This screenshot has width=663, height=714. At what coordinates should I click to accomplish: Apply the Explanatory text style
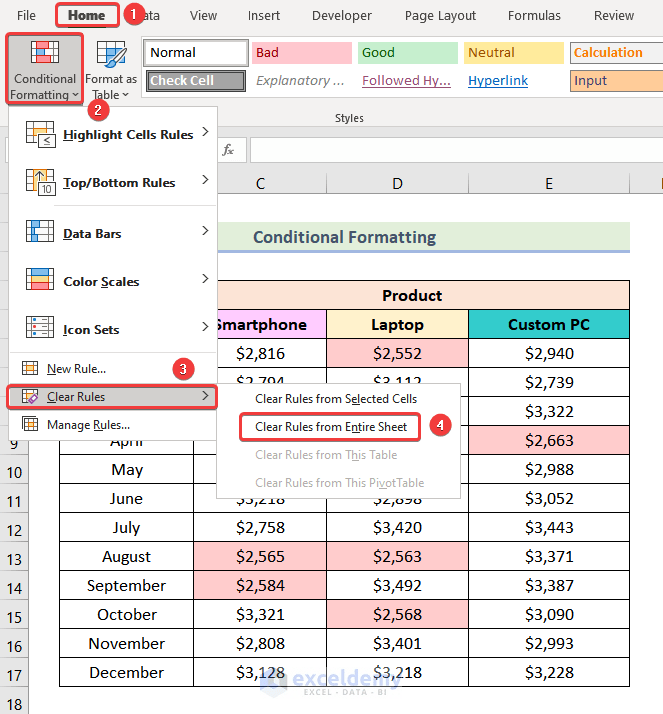pos(301,81)
